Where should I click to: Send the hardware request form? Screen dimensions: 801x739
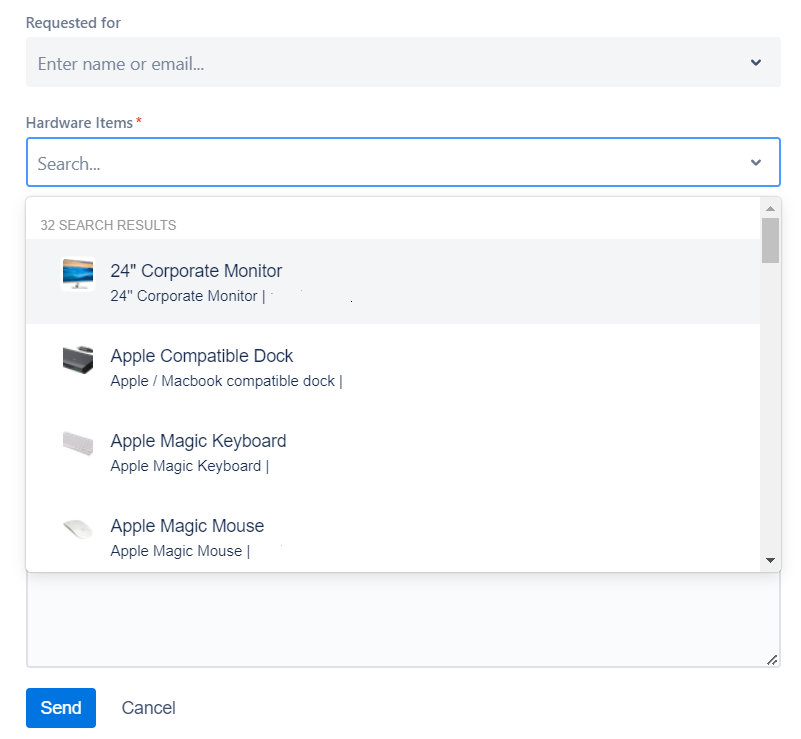tap(61, 708)
